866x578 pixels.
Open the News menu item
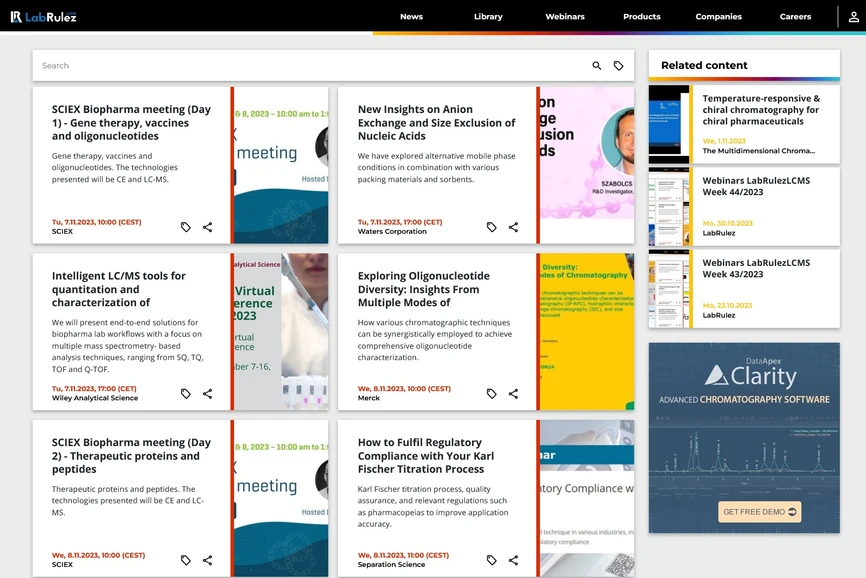point(411,17)
